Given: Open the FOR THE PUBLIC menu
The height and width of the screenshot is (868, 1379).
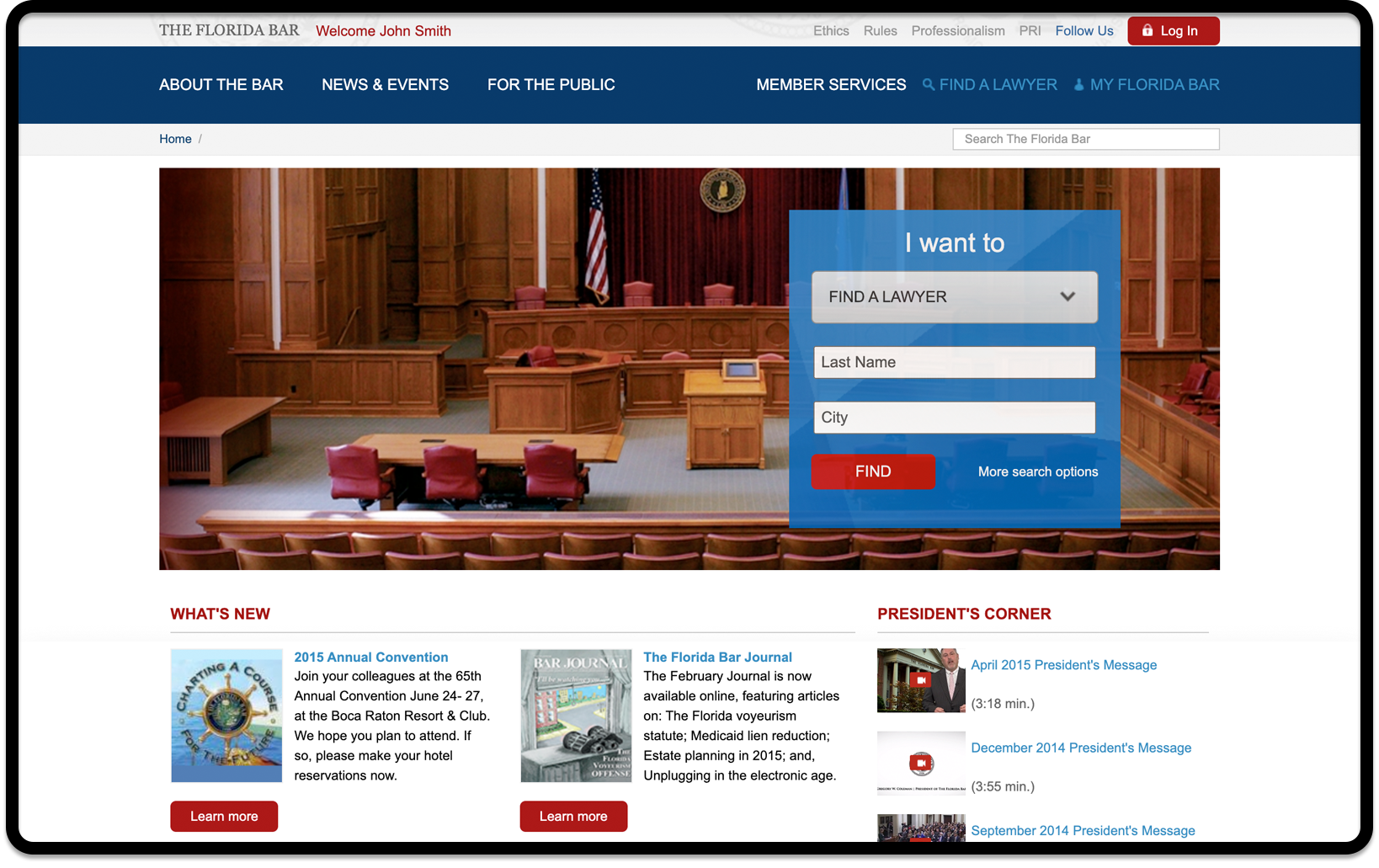Looking at the screenshot, I should point(551,84).
